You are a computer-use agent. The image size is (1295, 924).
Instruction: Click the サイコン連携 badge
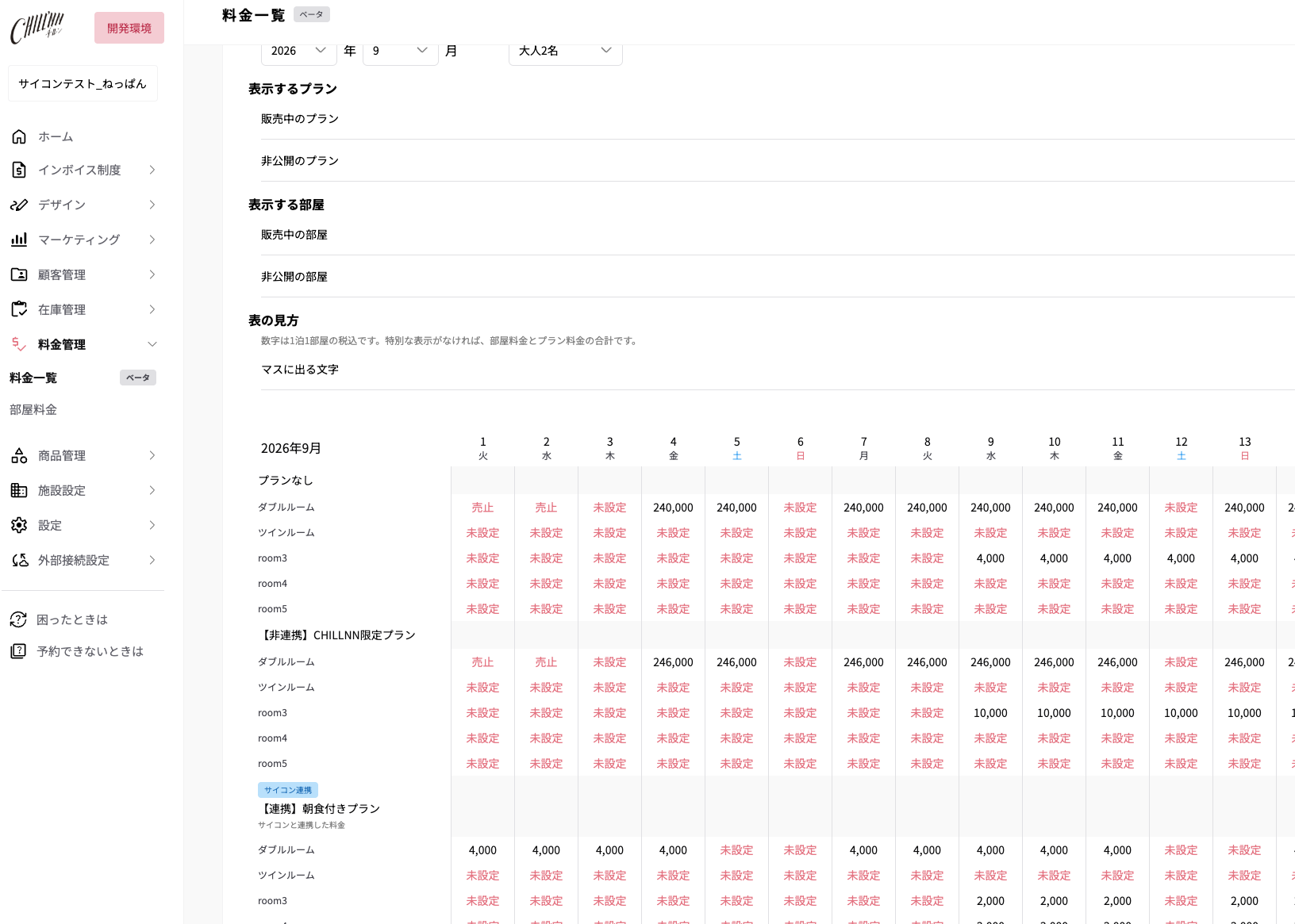(288, 790)
